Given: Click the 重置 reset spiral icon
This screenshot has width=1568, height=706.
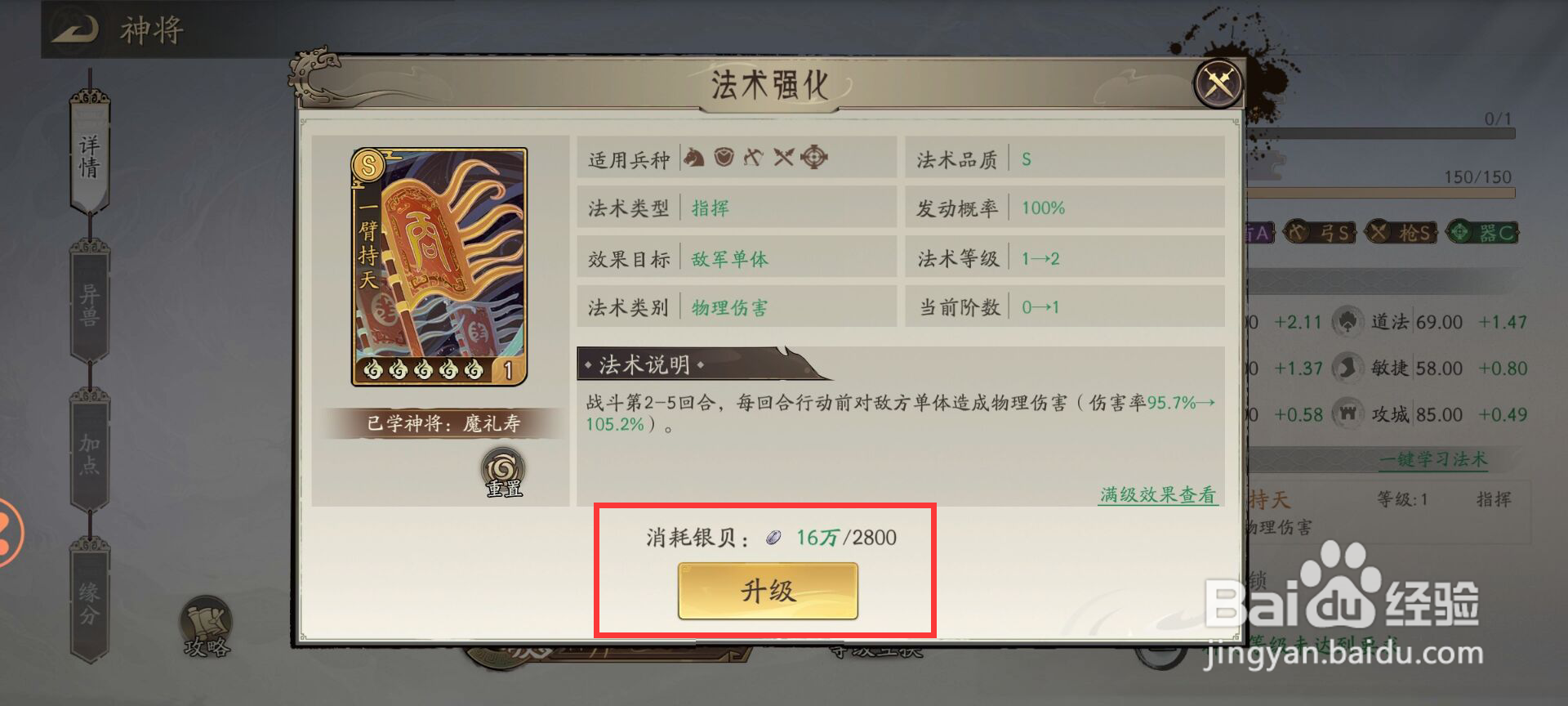Looking at the screenshot, I should click(x=503, y=472).
